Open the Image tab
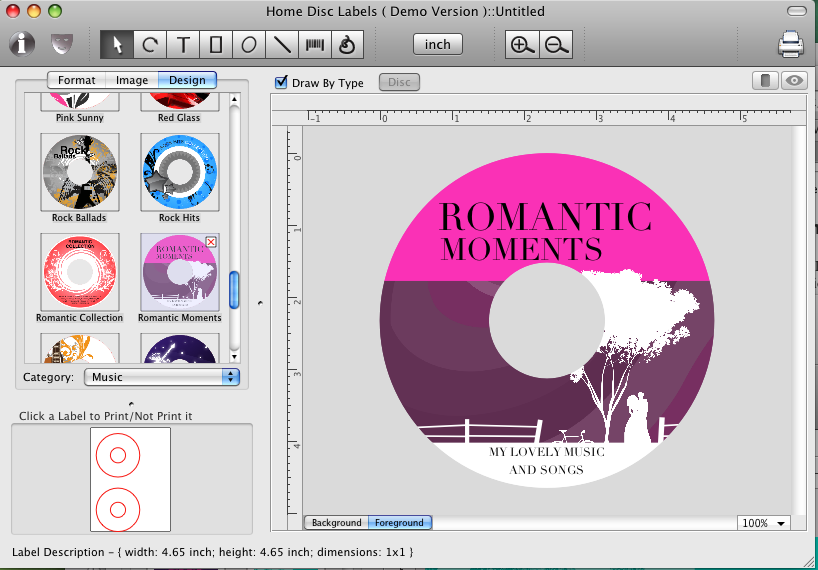 132,80
